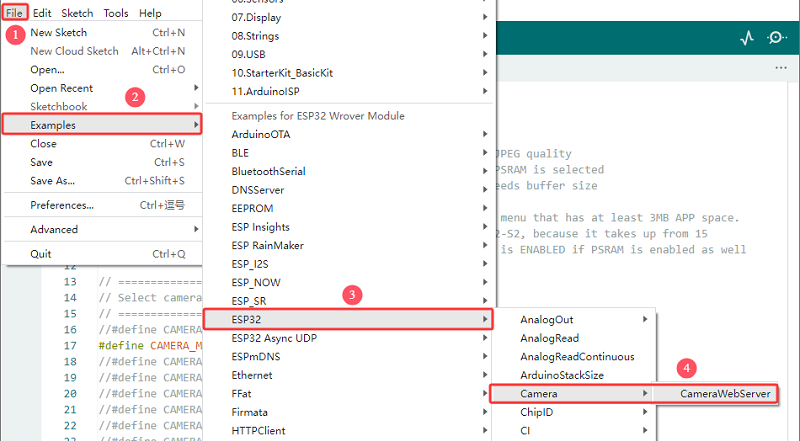Open the Serial Plotter icon
Screen dimensions: 800x441
click(747, 38)
